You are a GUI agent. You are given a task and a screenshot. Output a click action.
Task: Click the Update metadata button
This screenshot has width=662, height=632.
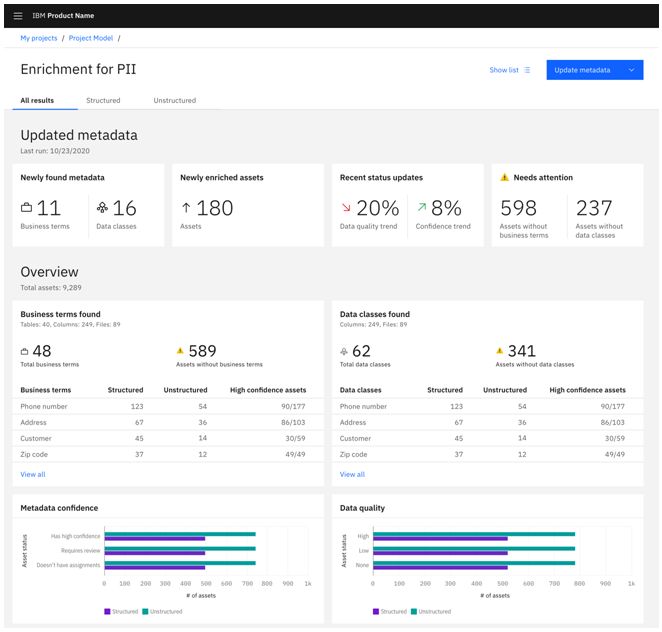tap(583, 70)
